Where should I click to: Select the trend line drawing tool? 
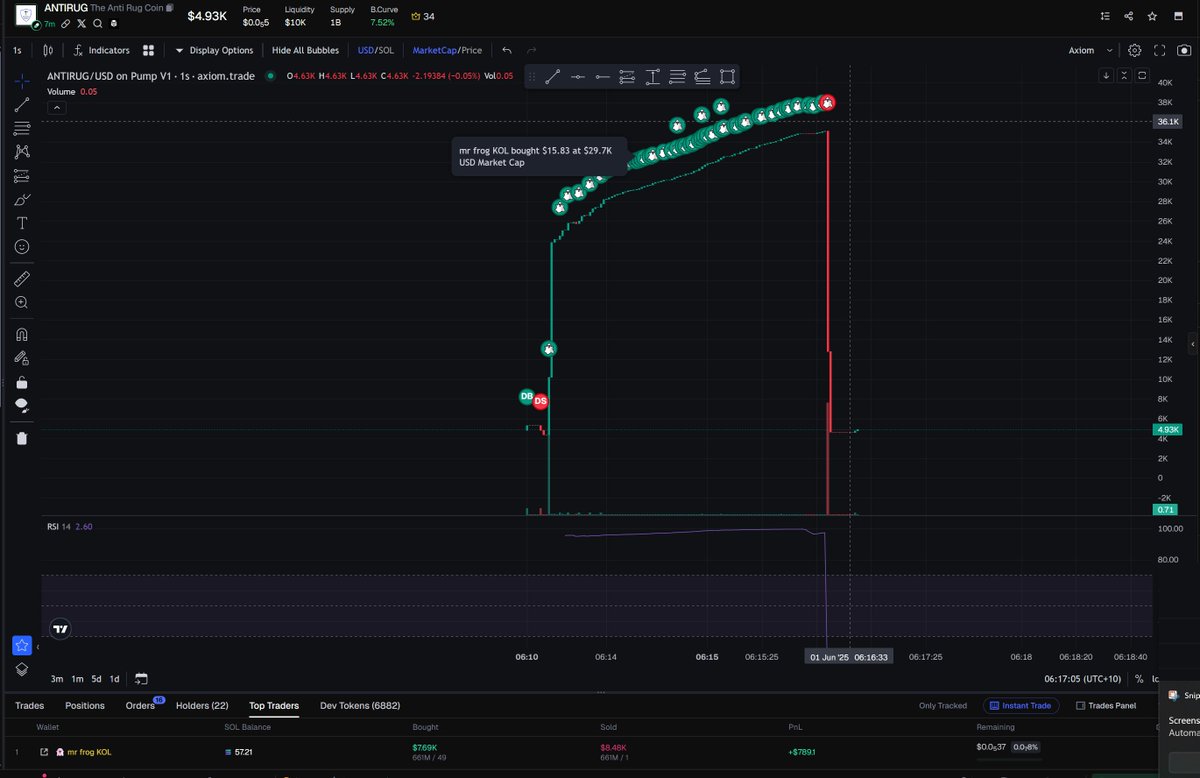(x=22, y=104)
